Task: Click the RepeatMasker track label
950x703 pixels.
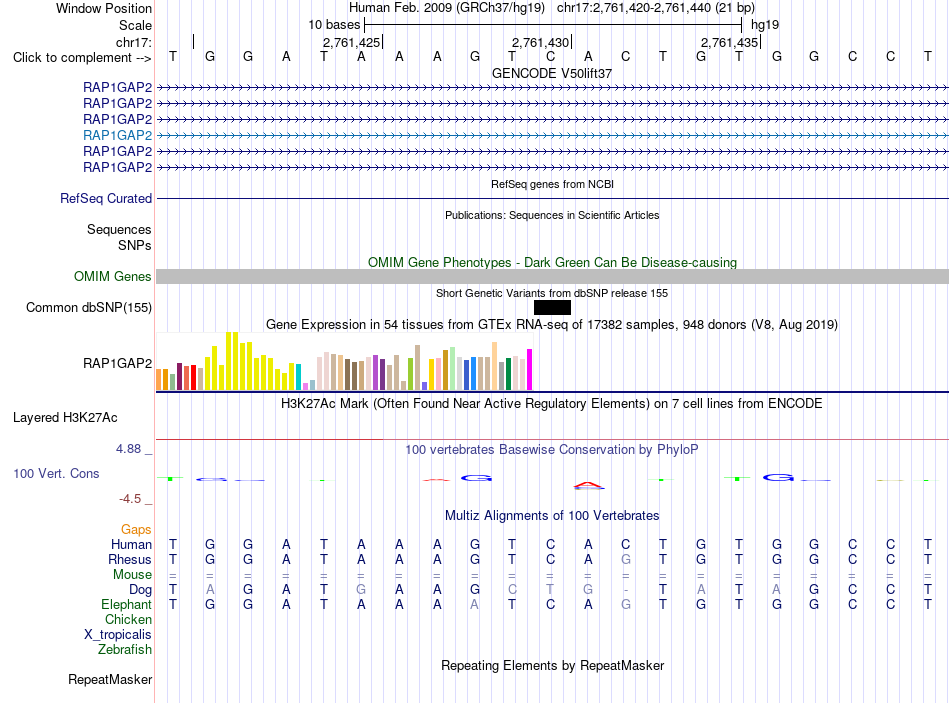Action: 110,679
